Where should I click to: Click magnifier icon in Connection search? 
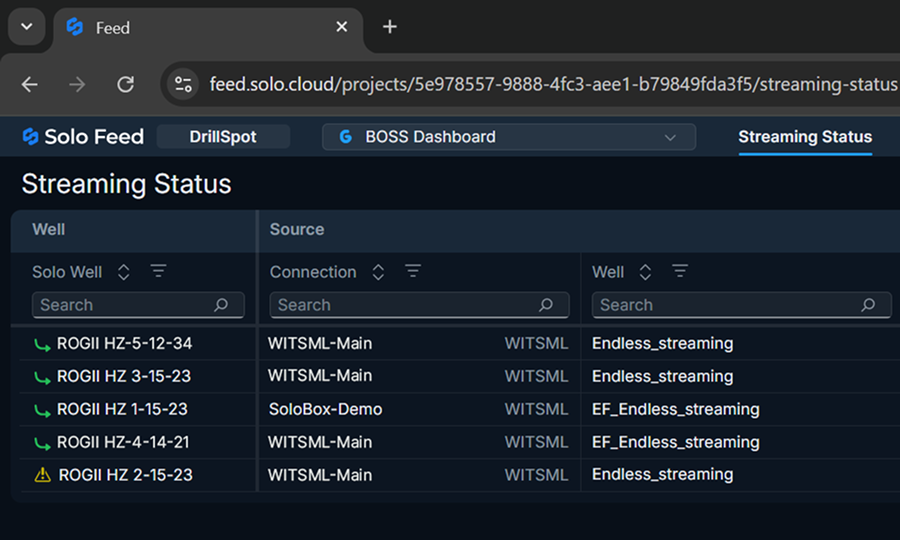pyautogui.click(x=546, y=305)
